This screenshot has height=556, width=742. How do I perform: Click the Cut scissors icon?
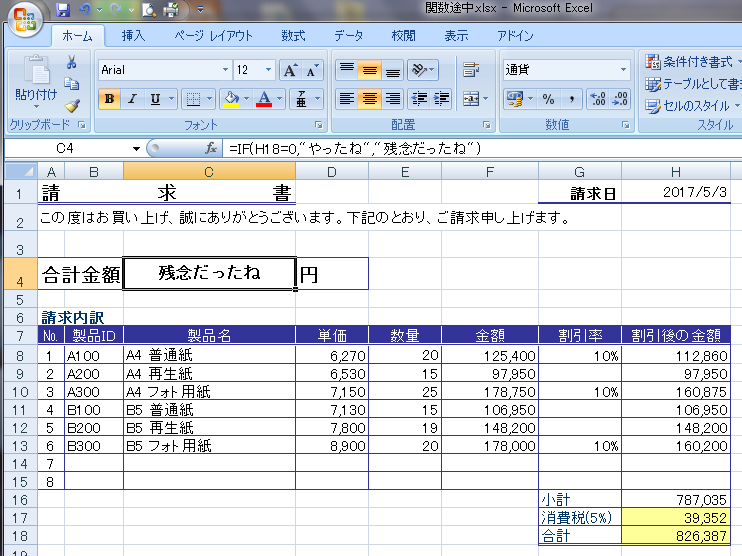click(72, 62)
